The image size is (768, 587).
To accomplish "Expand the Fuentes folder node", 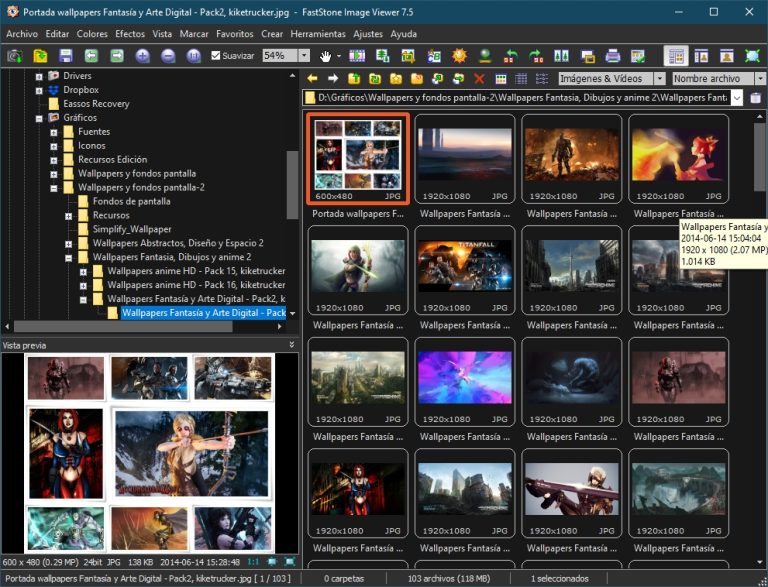I will point(54,132).
